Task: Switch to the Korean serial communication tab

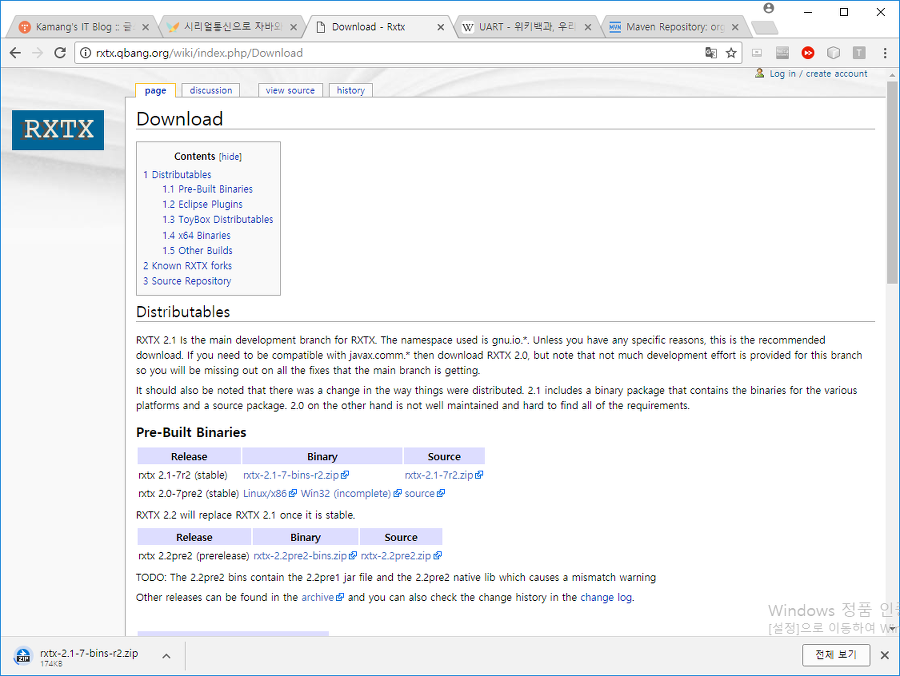Action: pyautogui.click(x=230, y=27)
